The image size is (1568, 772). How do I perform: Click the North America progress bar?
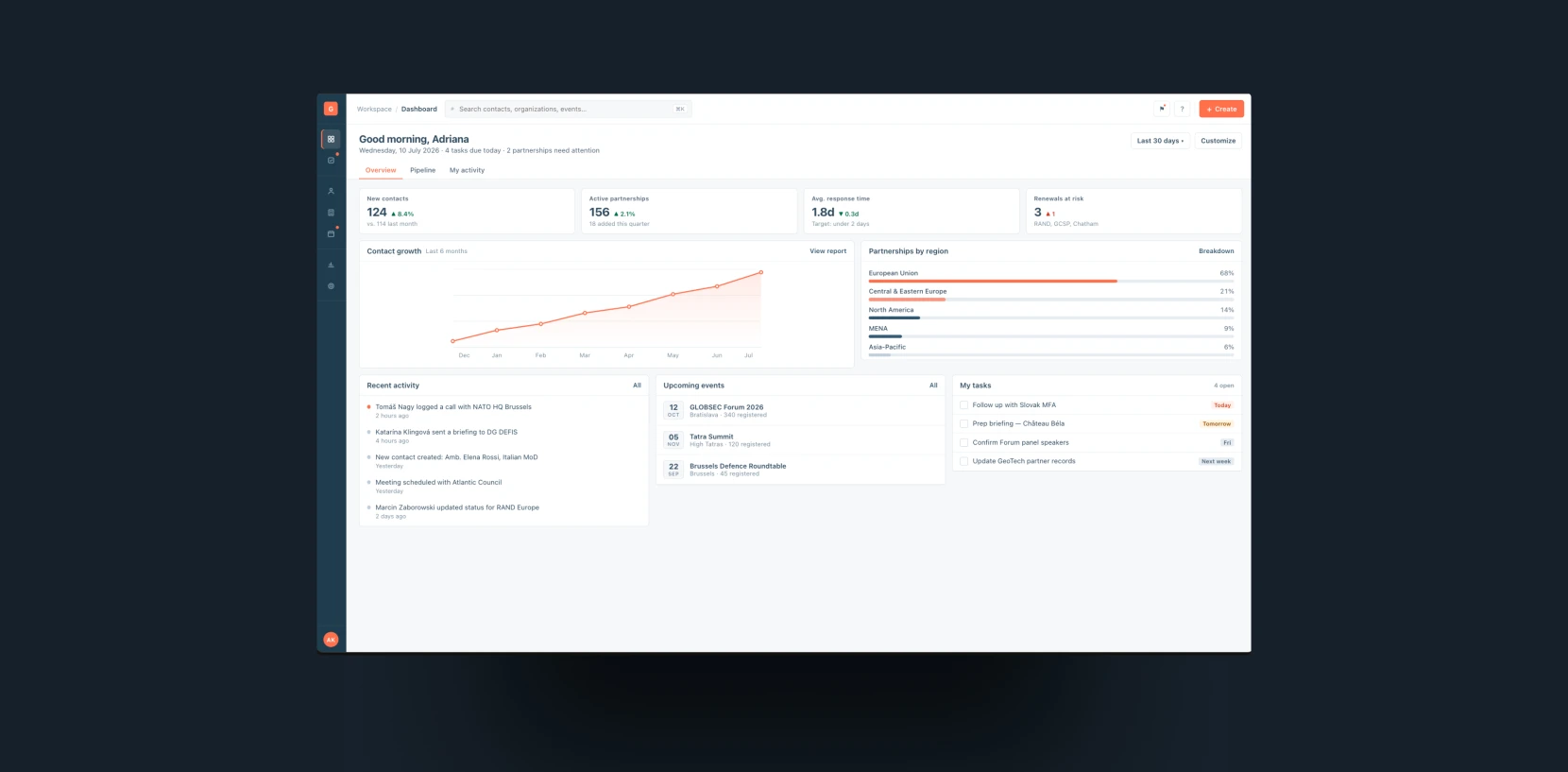click(x=1051, y=317)
